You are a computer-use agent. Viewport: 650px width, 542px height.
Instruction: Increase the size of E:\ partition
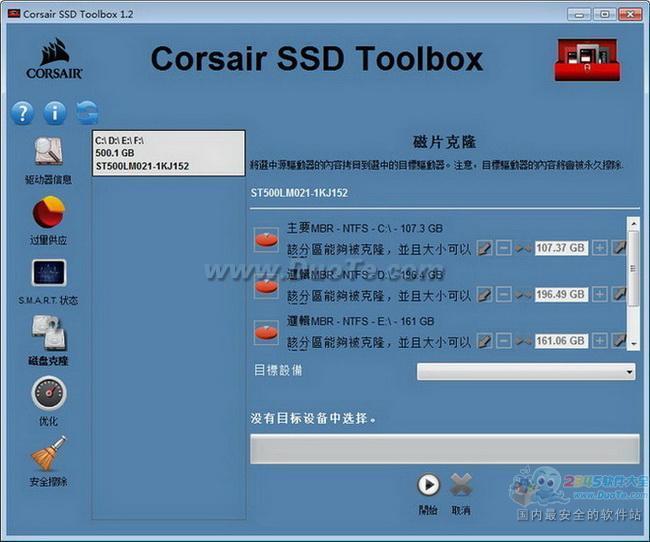click(x=599, y=341)
